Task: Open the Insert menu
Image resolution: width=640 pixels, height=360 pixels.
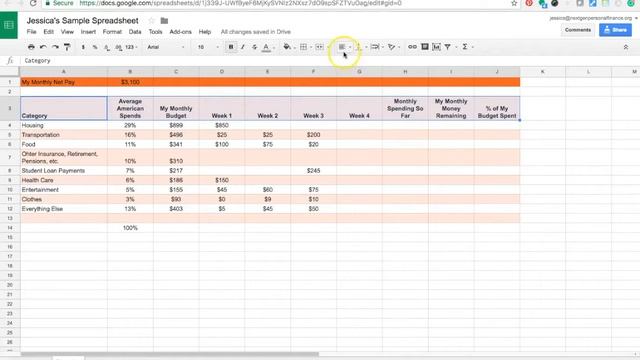Action: [88, 32]
